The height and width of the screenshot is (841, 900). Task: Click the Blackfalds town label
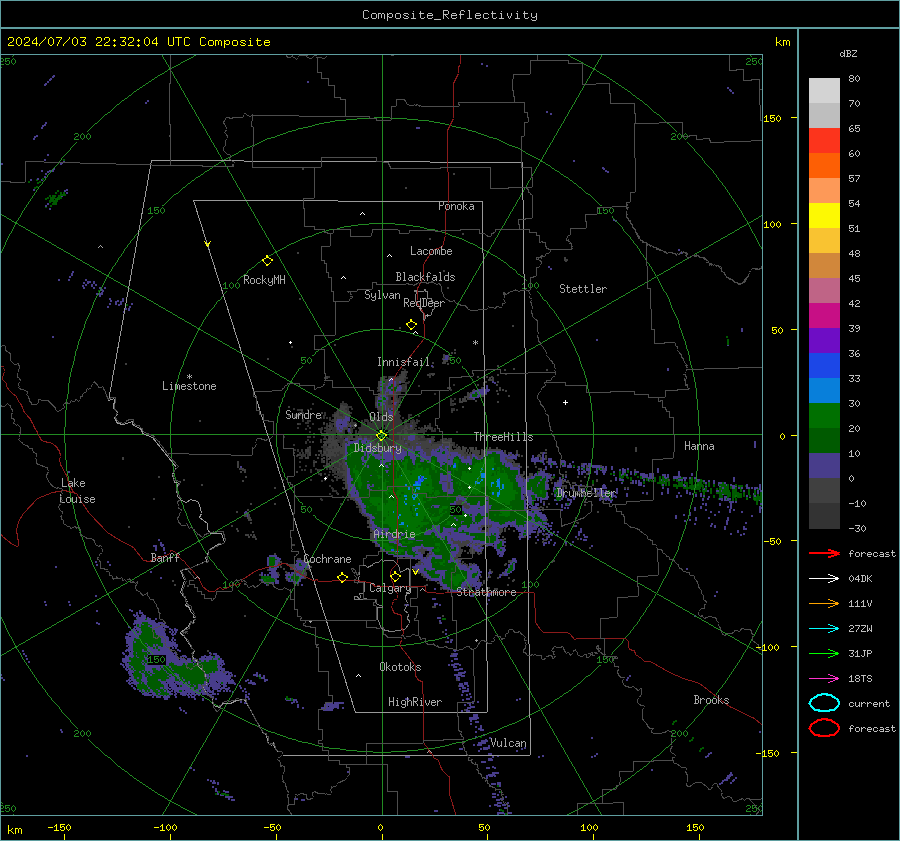(425, 277)
